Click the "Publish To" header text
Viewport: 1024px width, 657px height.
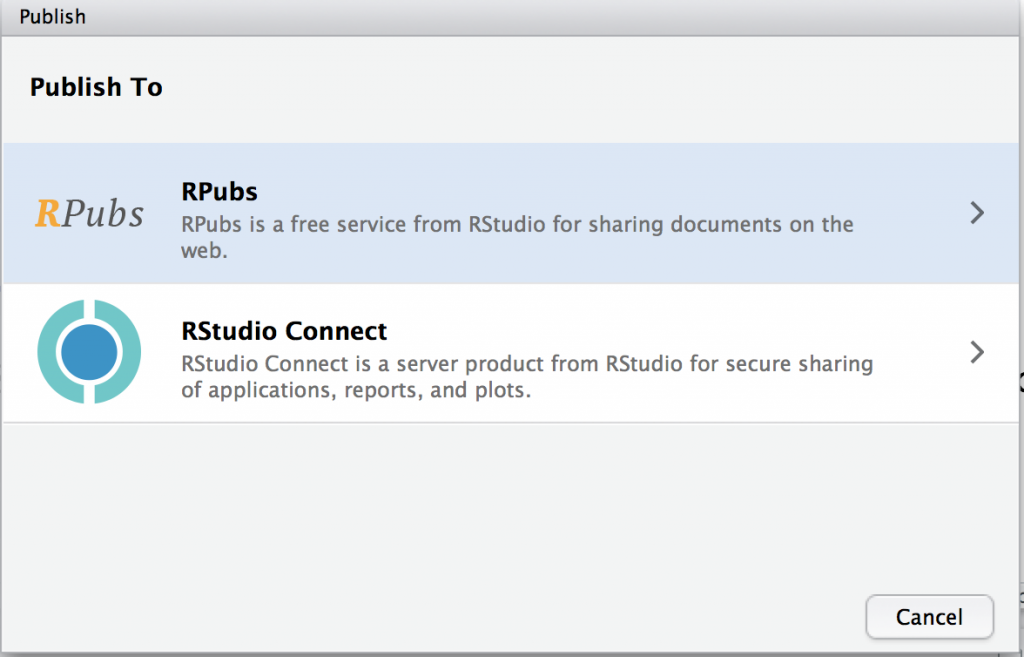tap(96, 87)
